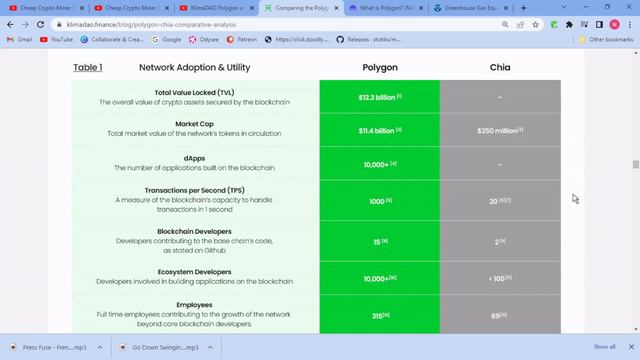Open Collaborate & Create bookmark
Viewport: 640px width, 360px height.
pos(112,40)
